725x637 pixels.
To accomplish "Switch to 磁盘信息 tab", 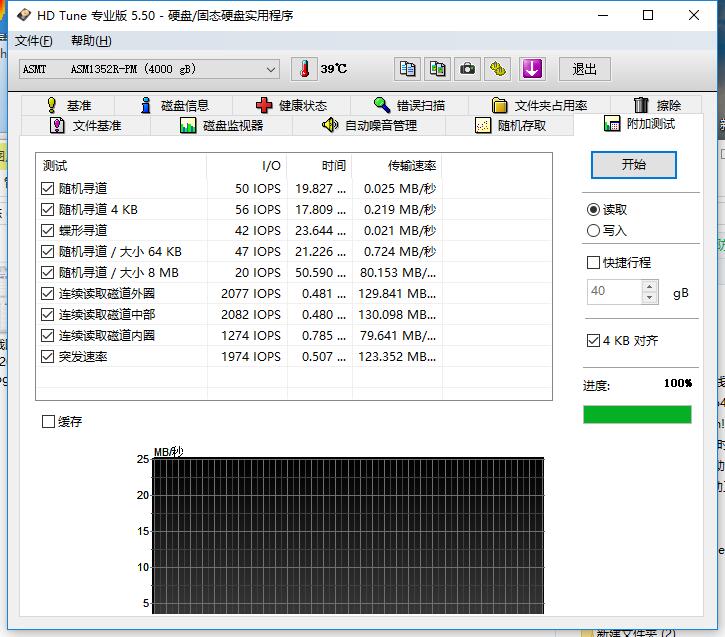I will [x=174, y=105].
